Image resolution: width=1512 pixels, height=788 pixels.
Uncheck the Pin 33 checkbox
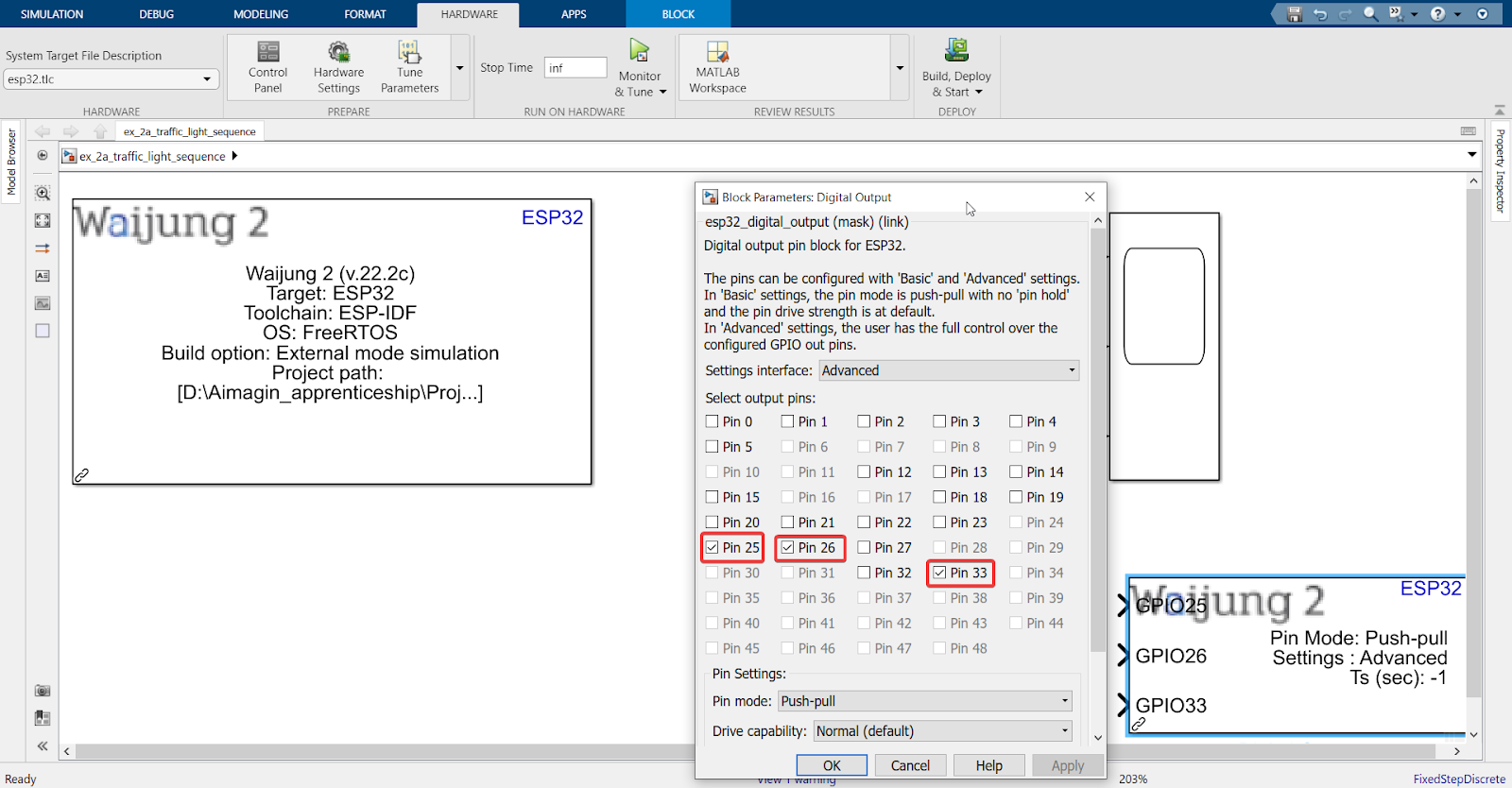939,573
